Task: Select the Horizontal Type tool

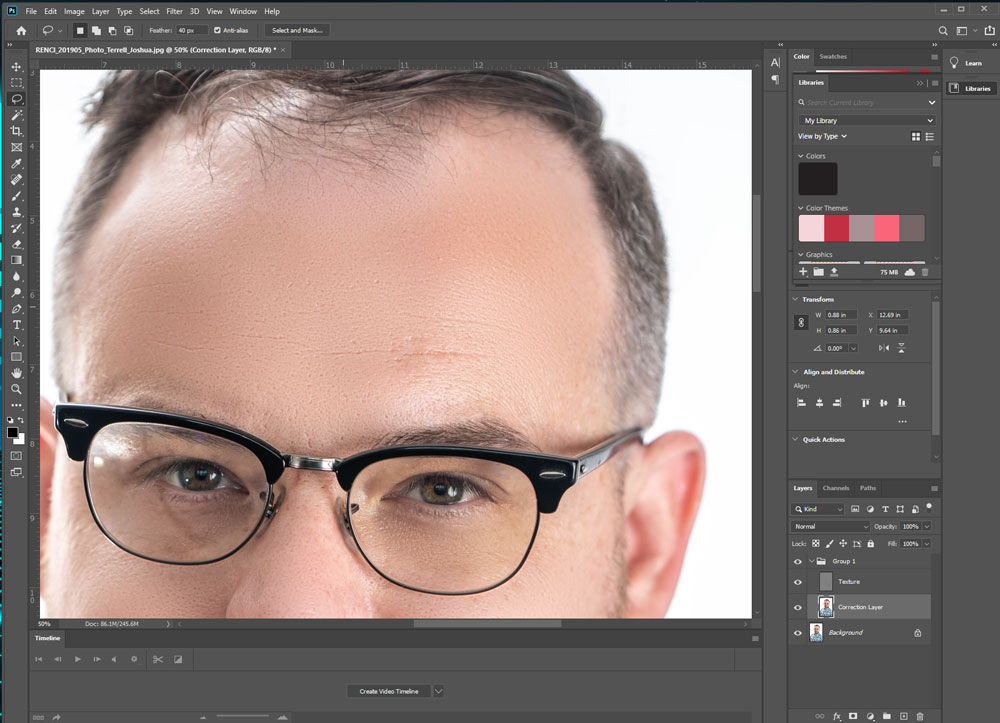Action: tap(17, 324)
